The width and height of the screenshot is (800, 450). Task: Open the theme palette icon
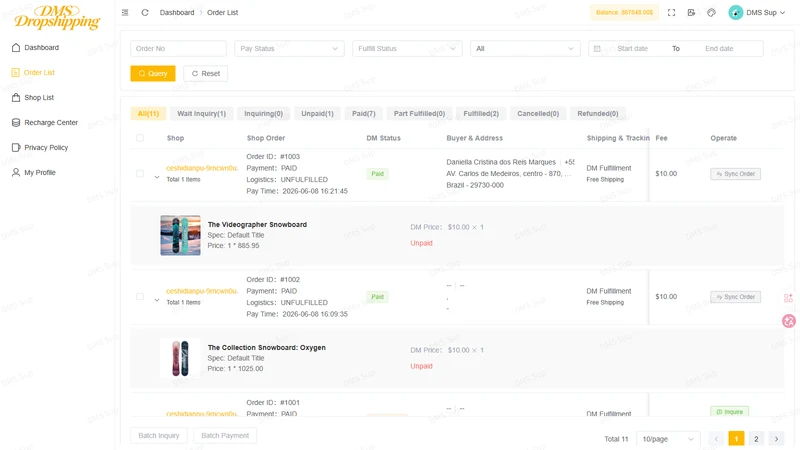[x=711, y=12]
